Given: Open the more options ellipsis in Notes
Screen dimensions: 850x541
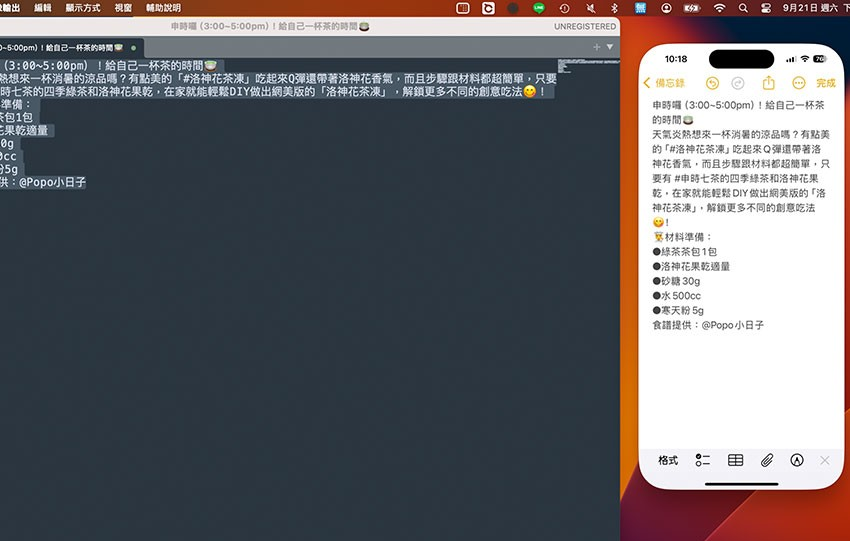Looking at the screenshot, I should click(799, 83).
